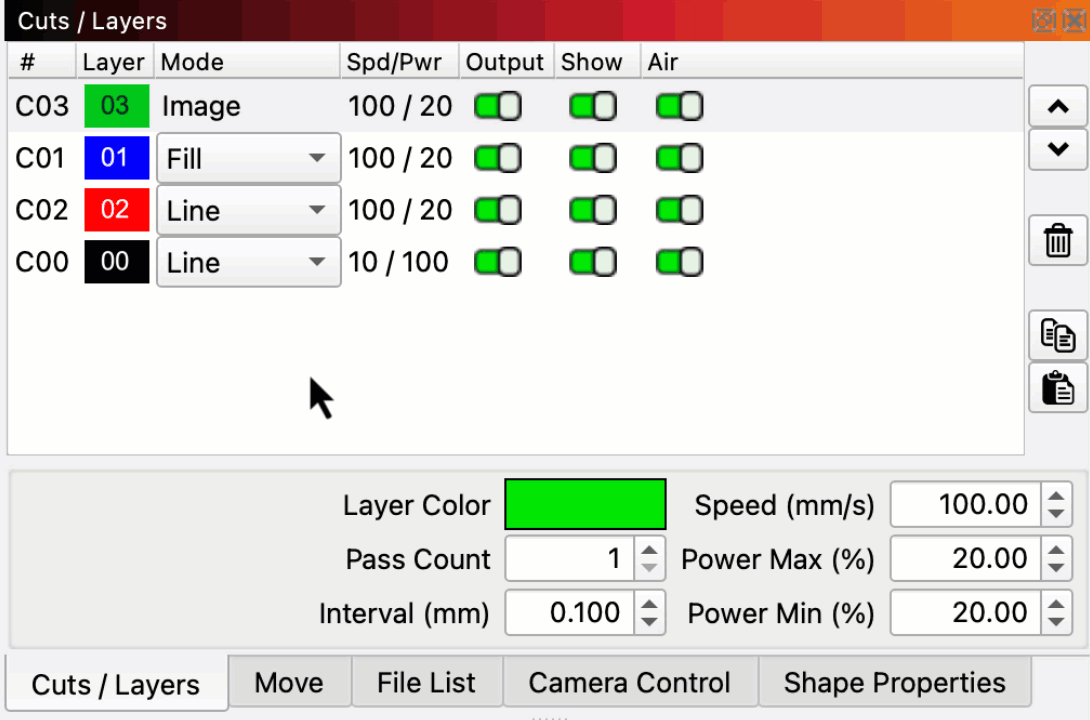1090x720 pixels.
Task: Move the selected layer up with the arrow button
Action: click(x=1057, y=107)
